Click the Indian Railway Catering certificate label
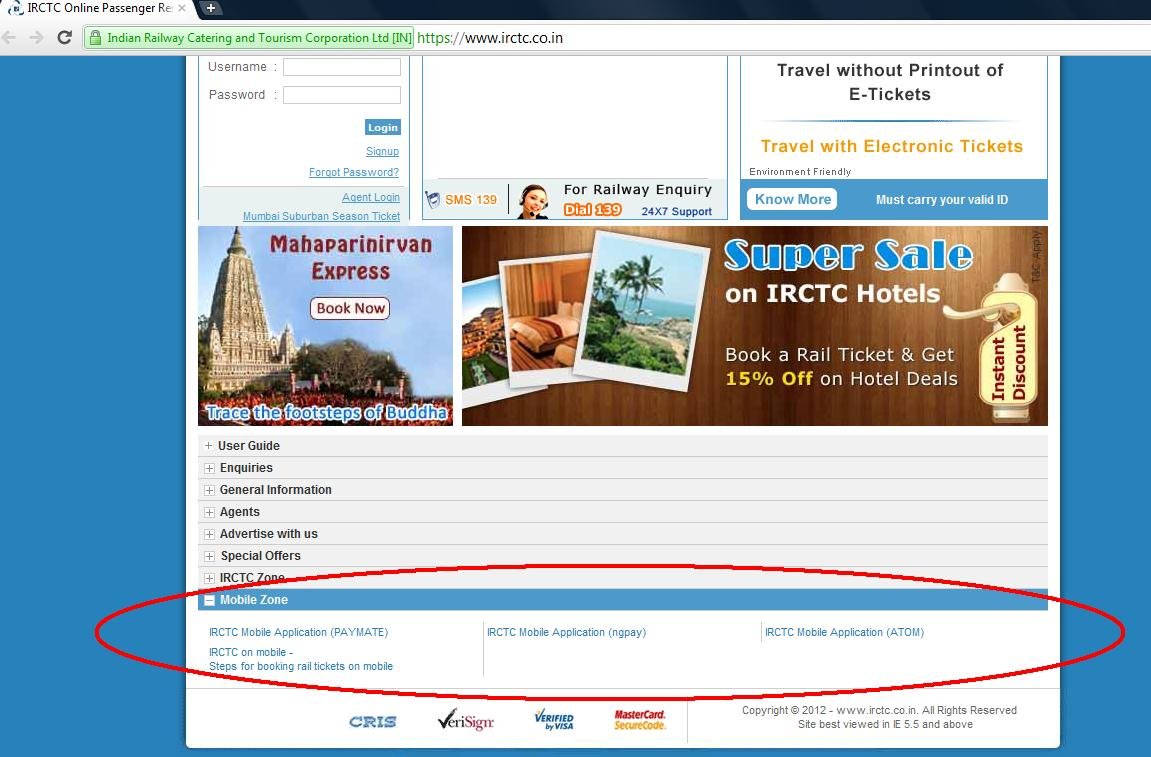Image resolution: width=1151 pixels, height=757 pixels. pos(259,37)
